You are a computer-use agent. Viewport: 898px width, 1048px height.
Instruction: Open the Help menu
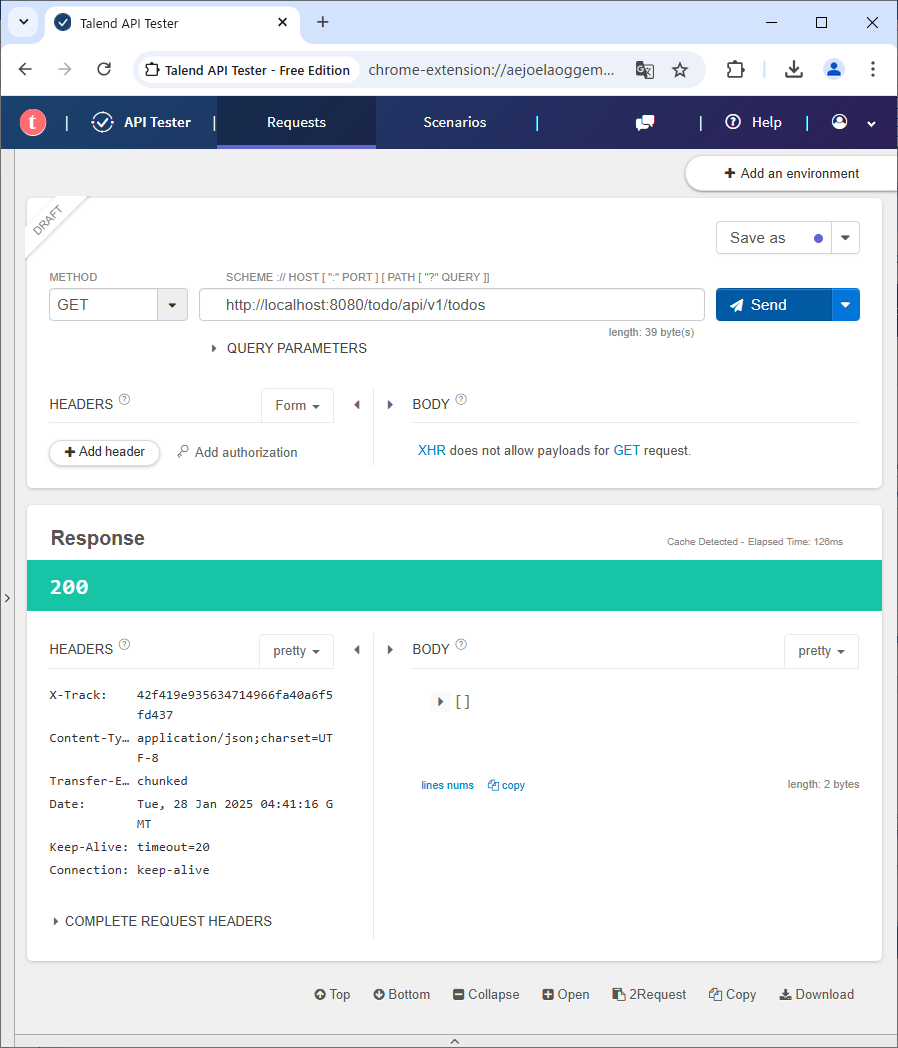pyautogui.click(x=754, y=122)
